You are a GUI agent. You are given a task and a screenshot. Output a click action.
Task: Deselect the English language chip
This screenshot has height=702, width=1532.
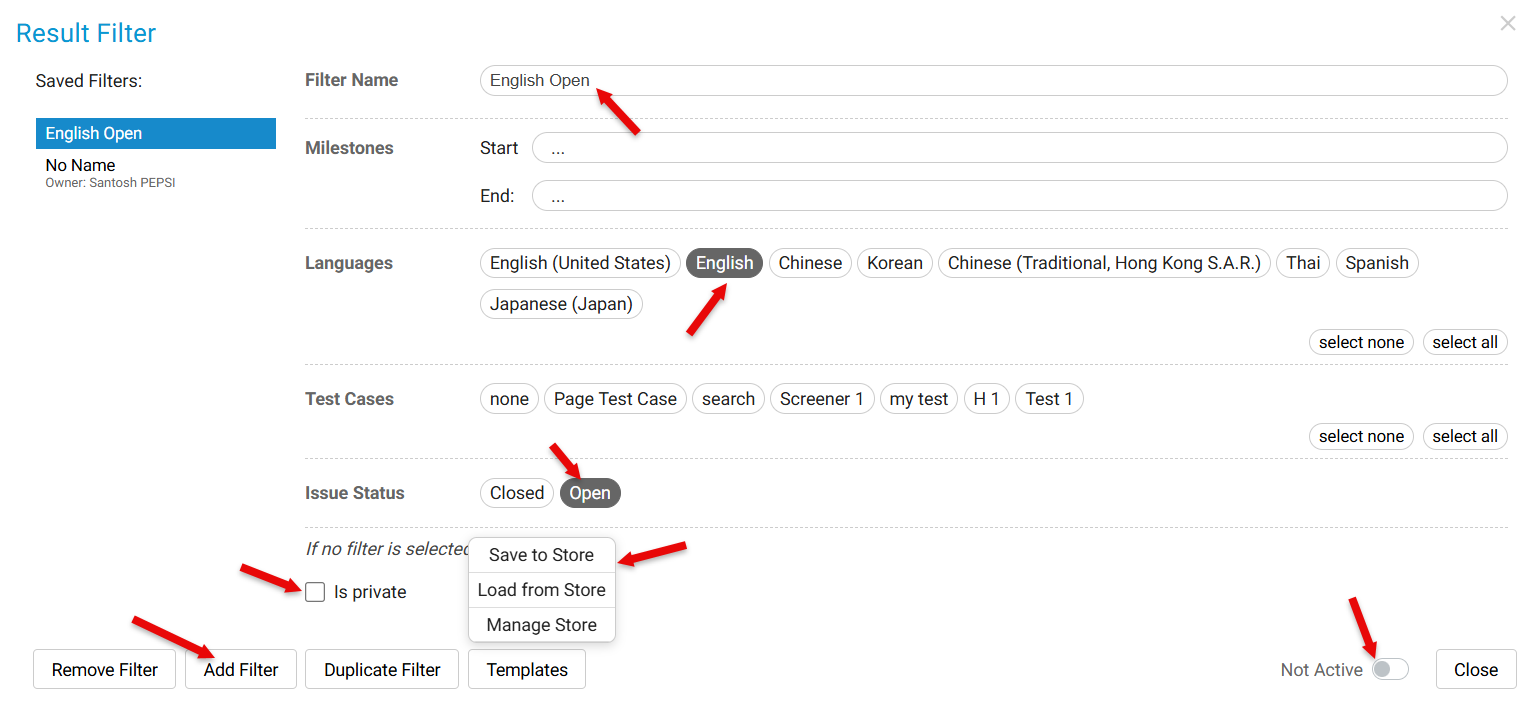pos(724,263)
